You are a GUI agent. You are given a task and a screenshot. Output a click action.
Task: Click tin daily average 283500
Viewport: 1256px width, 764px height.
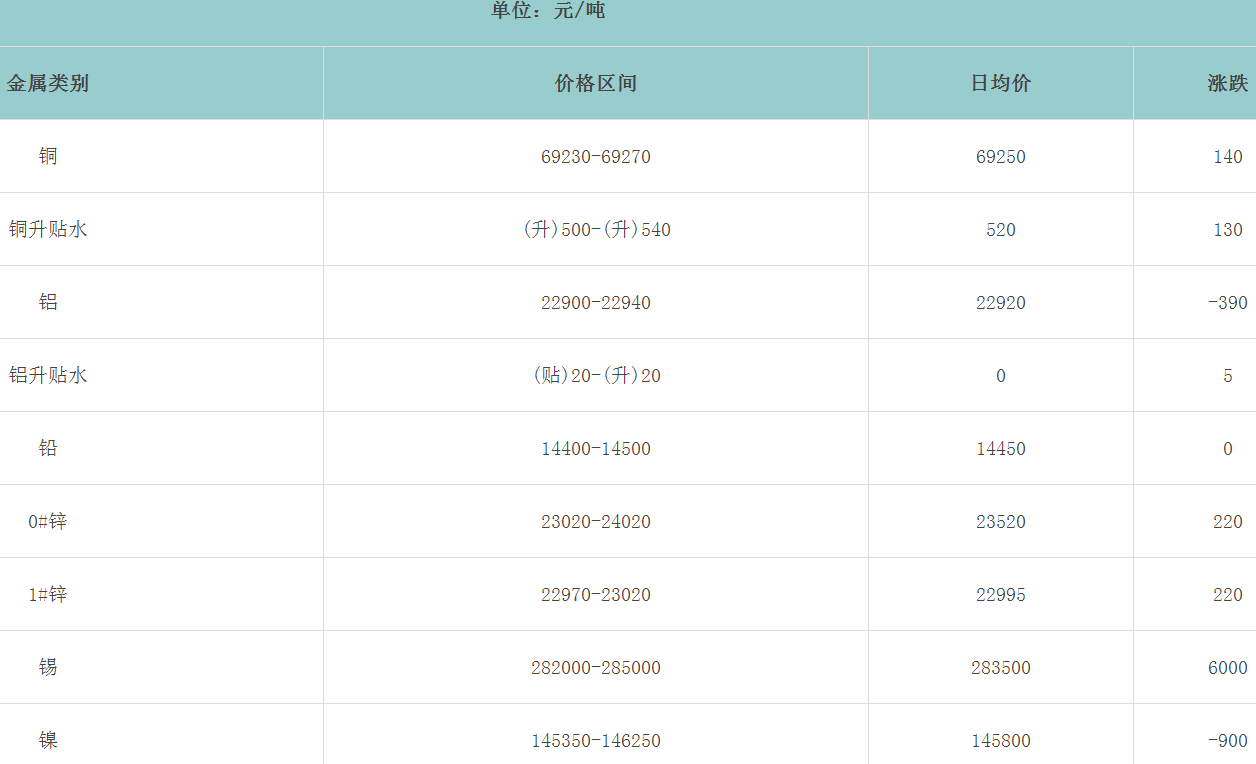[1000, 668]
